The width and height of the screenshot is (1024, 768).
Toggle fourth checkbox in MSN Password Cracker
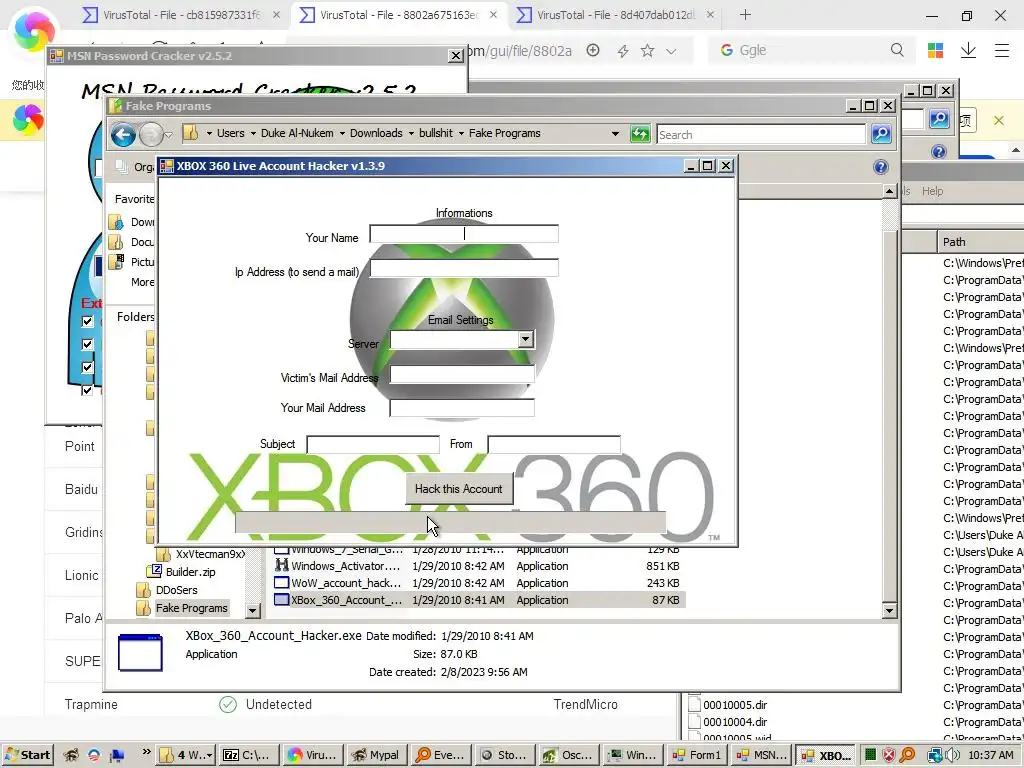click(x=87, y=390)
